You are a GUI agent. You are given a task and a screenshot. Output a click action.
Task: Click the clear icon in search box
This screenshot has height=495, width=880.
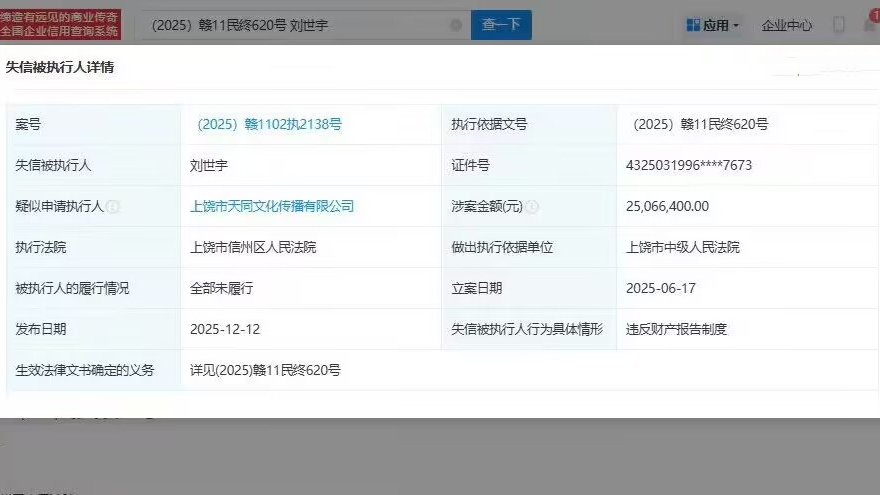[456, 25]
